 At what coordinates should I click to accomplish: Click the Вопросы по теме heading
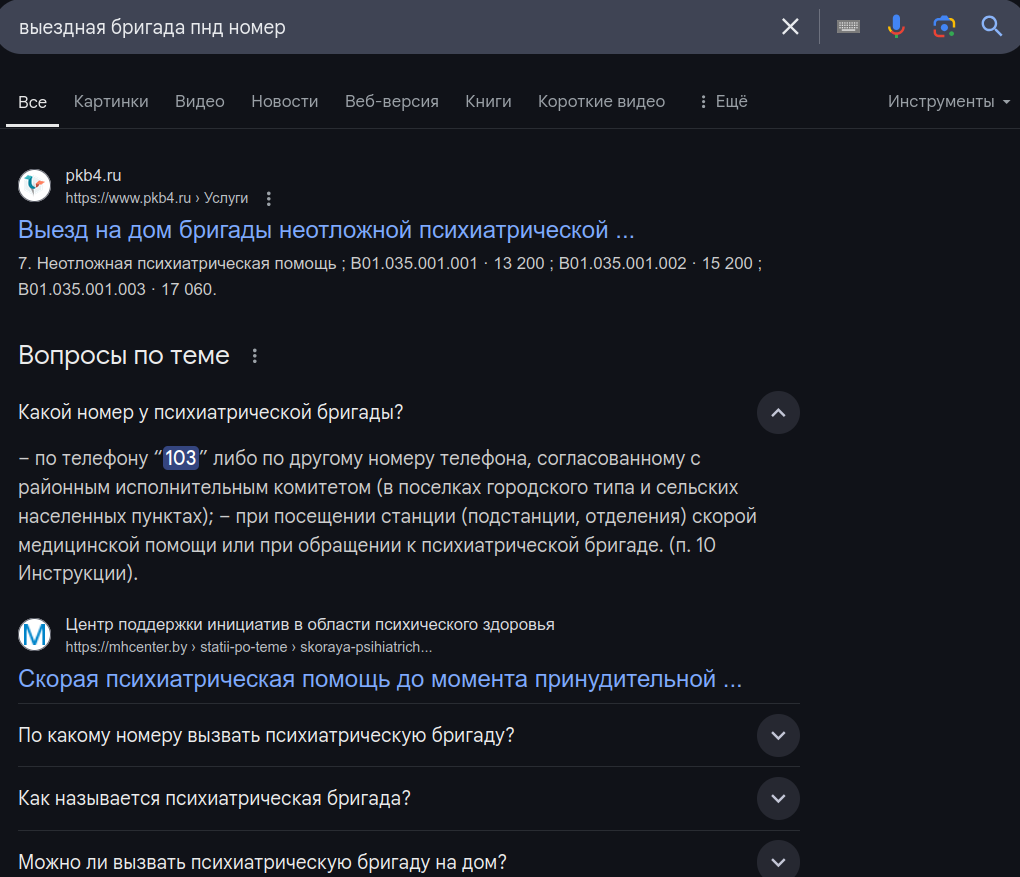pyautogui.click(x=124, y=355)
